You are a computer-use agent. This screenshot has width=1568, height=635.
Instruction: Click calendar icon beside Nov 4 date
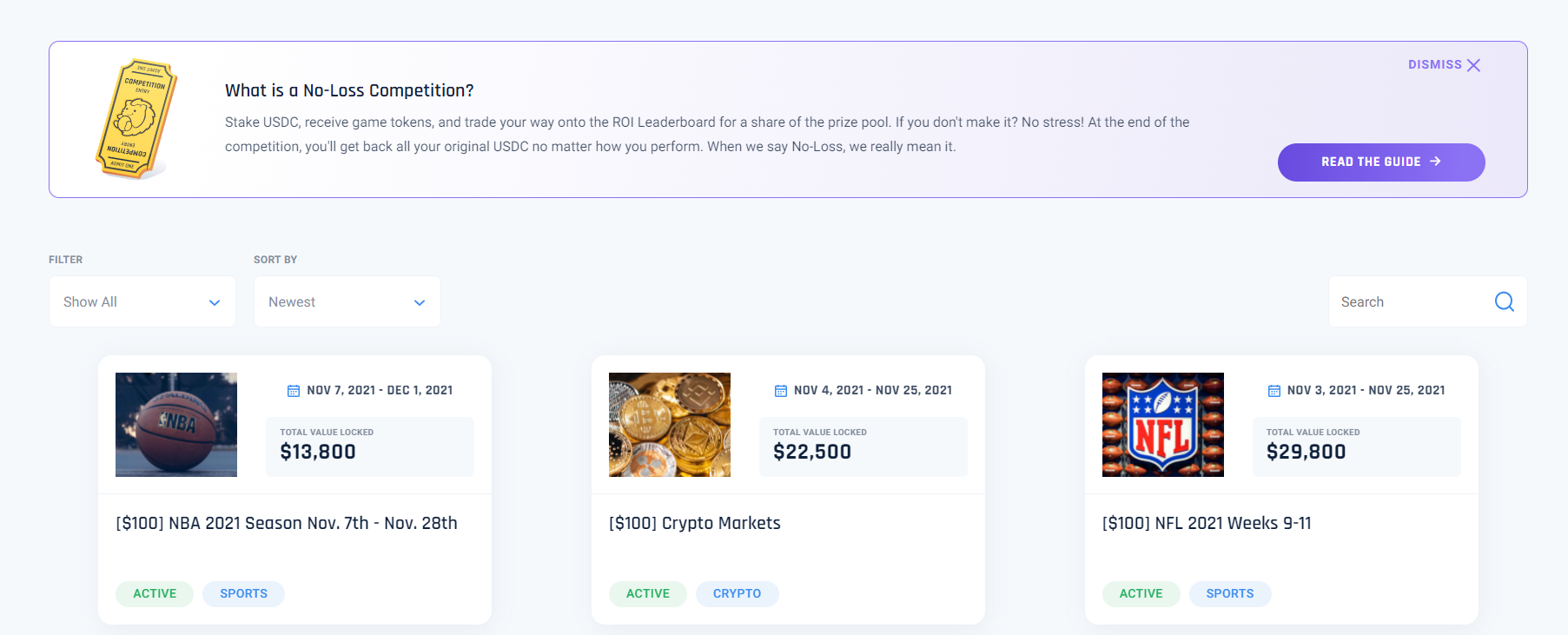pyautogui.click(x=781, y=391)
